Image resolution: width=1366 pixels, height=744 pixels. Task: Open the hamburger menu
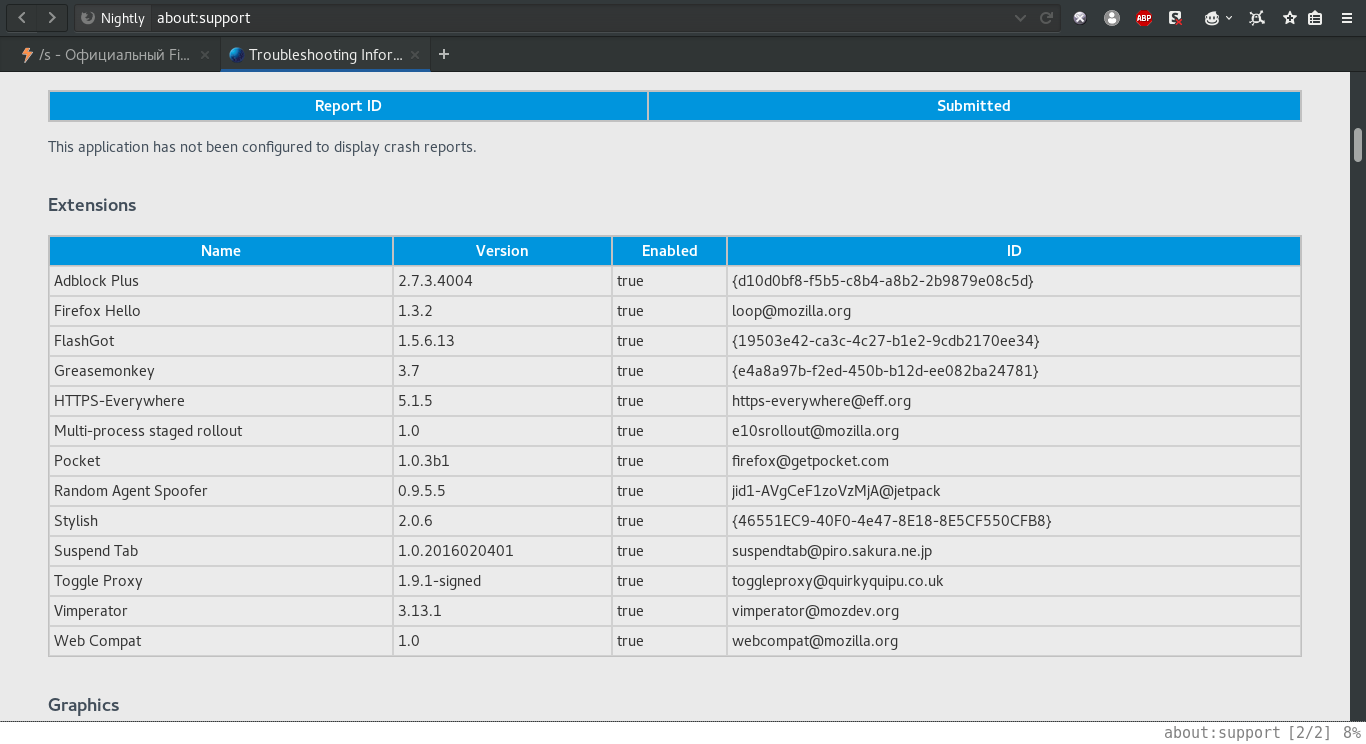pyautogui.click(x=1346, y=18)
